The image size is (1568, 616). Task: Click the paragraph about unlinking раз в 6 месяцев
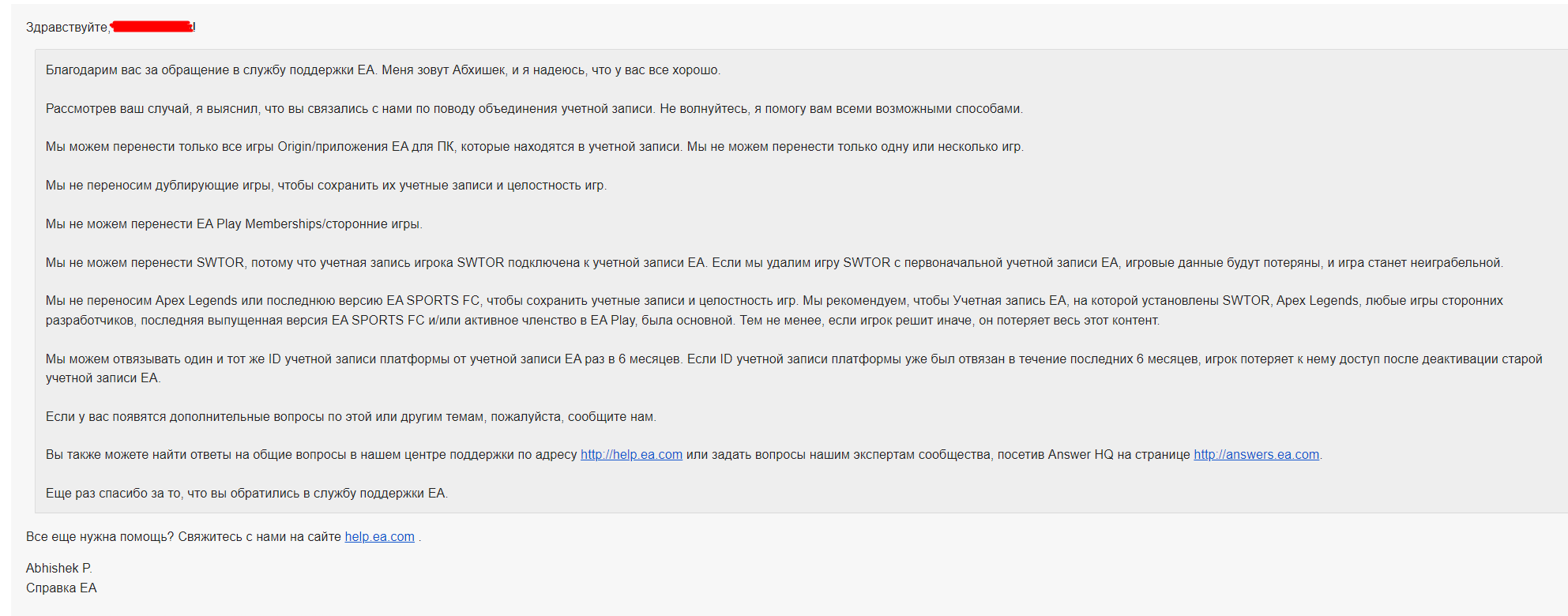tap(794, 368)
